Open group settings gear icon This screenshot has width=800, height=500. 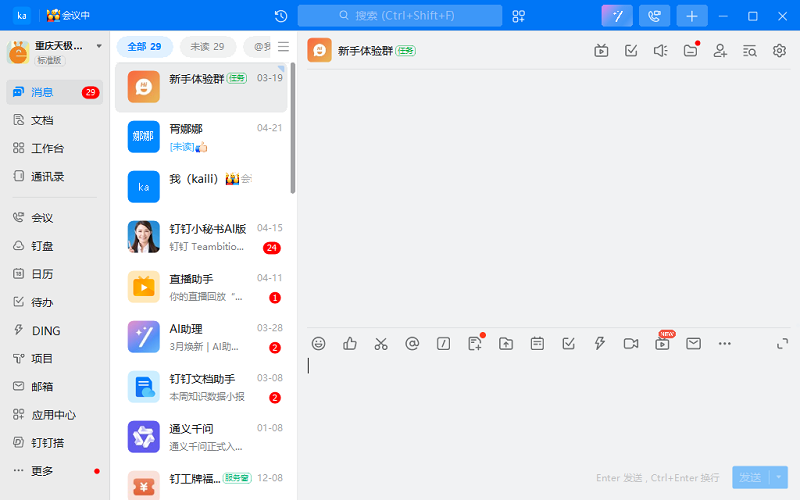click(780, 51)
